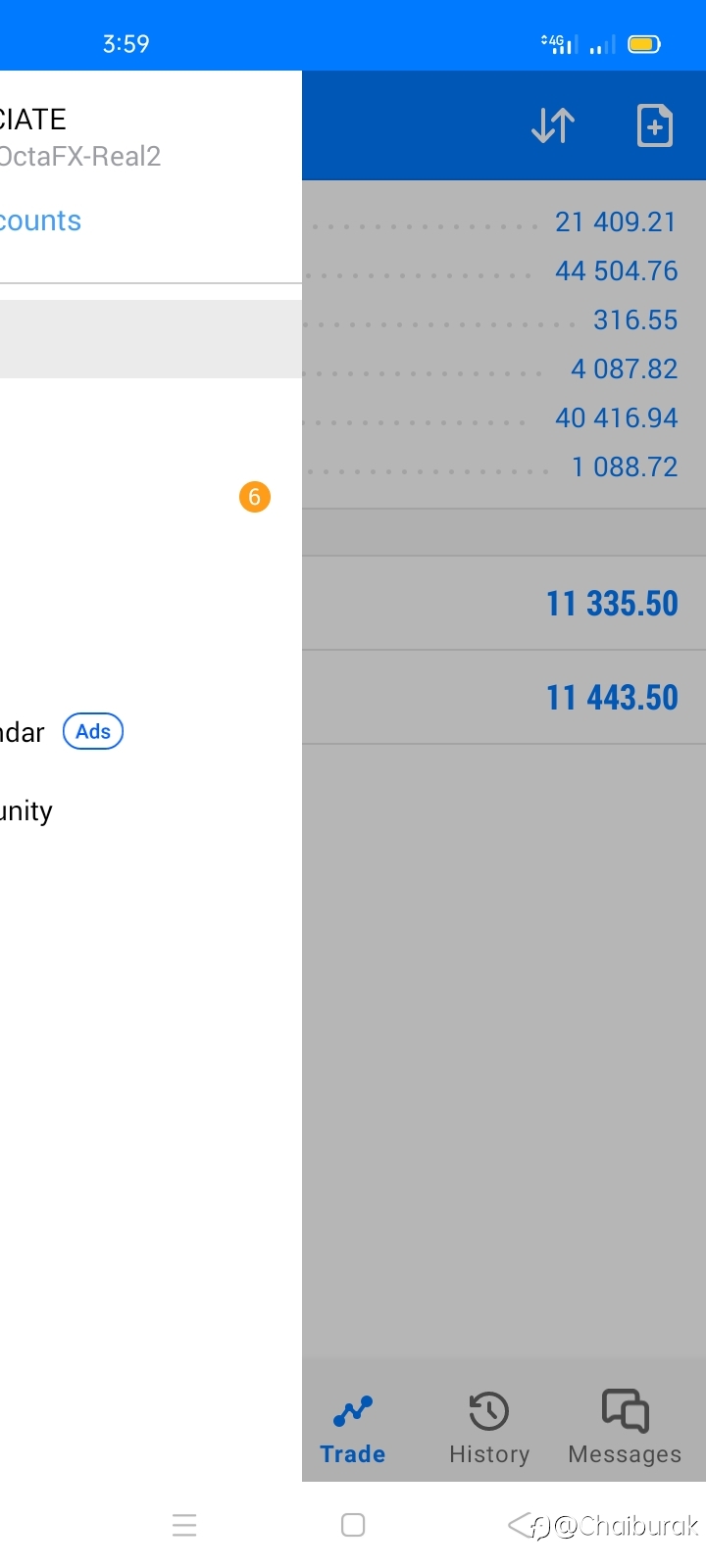The height and width of the screenshot is (1568, 706).
Task: Select the OctaFX-Real2 server text
Action: point(80,157)
